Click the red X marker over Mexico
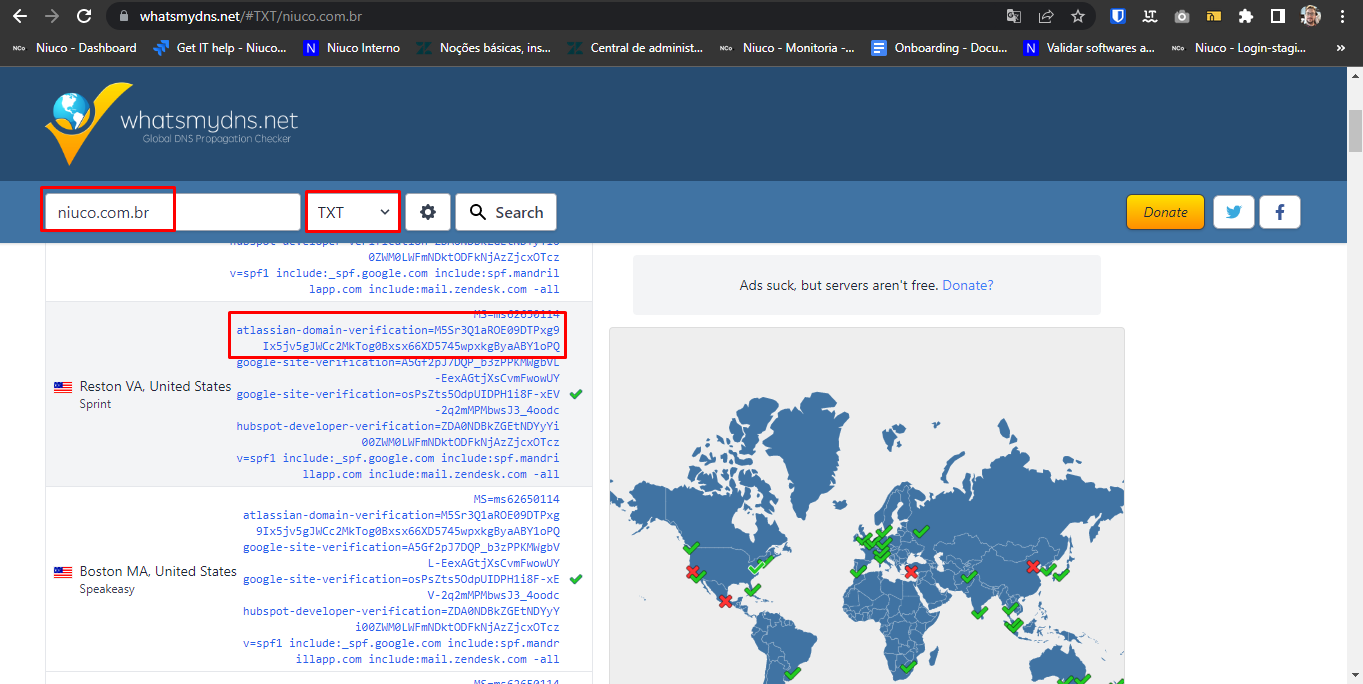This screenshot has height=684, width=1363. (725, 602)
